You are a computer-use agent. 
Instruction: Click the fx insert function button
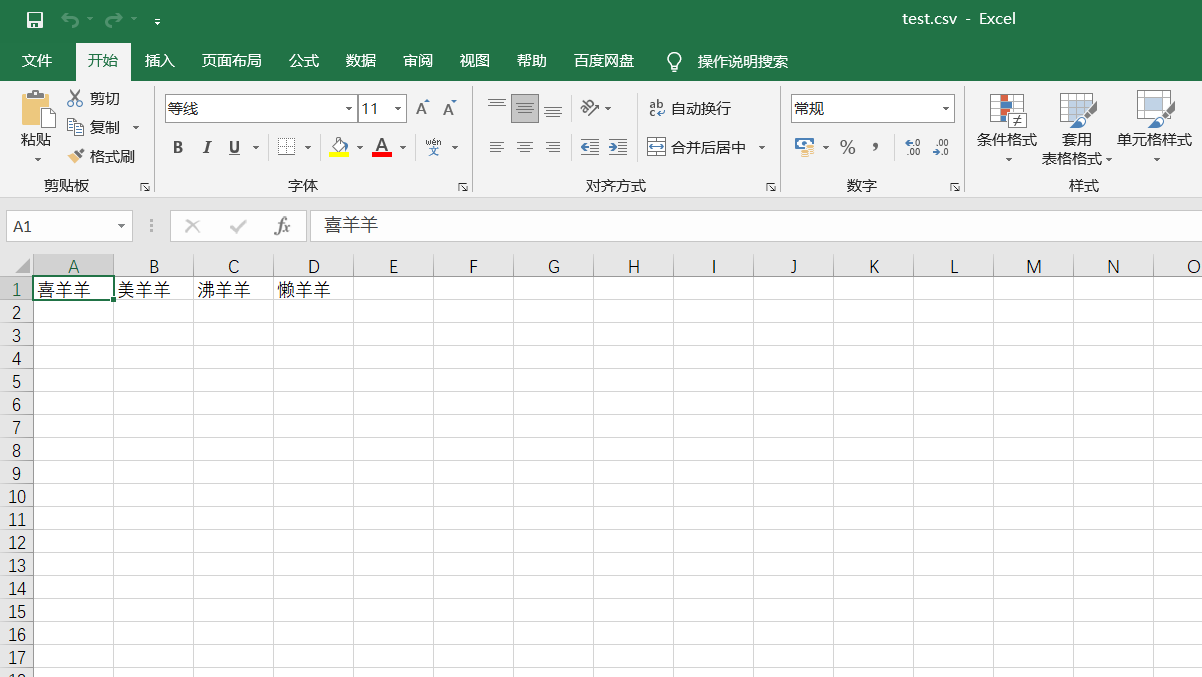(x=281, y=225)
